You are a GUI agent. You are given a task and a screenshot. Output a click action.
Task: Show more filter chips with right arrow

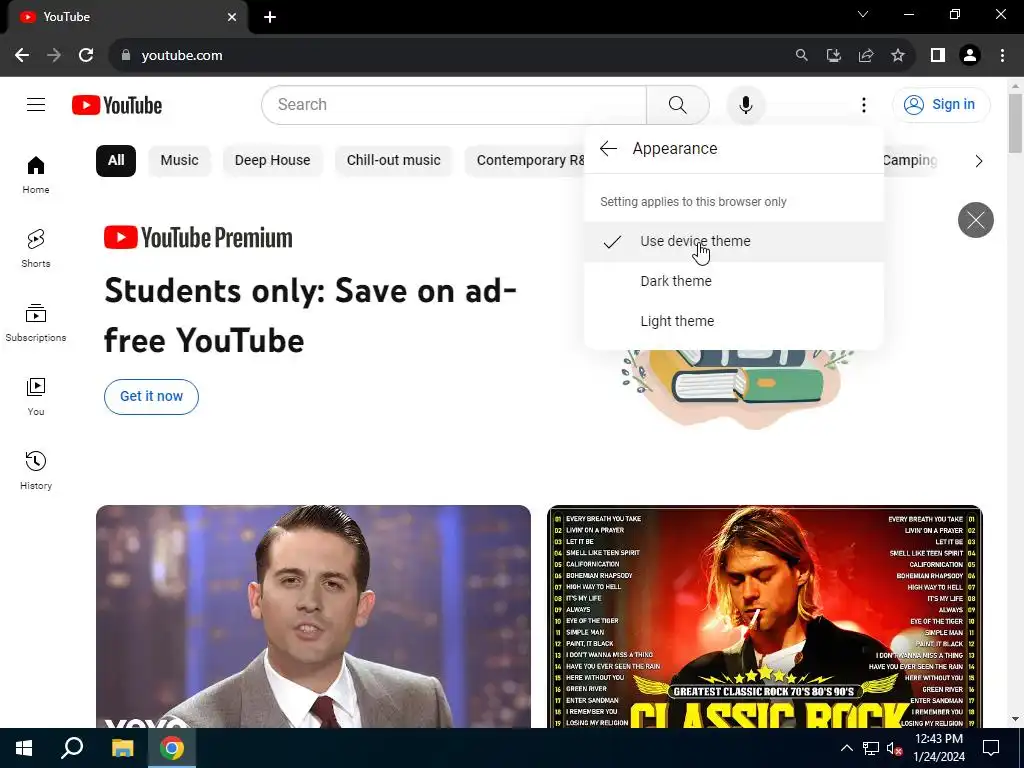click(978, 161)
